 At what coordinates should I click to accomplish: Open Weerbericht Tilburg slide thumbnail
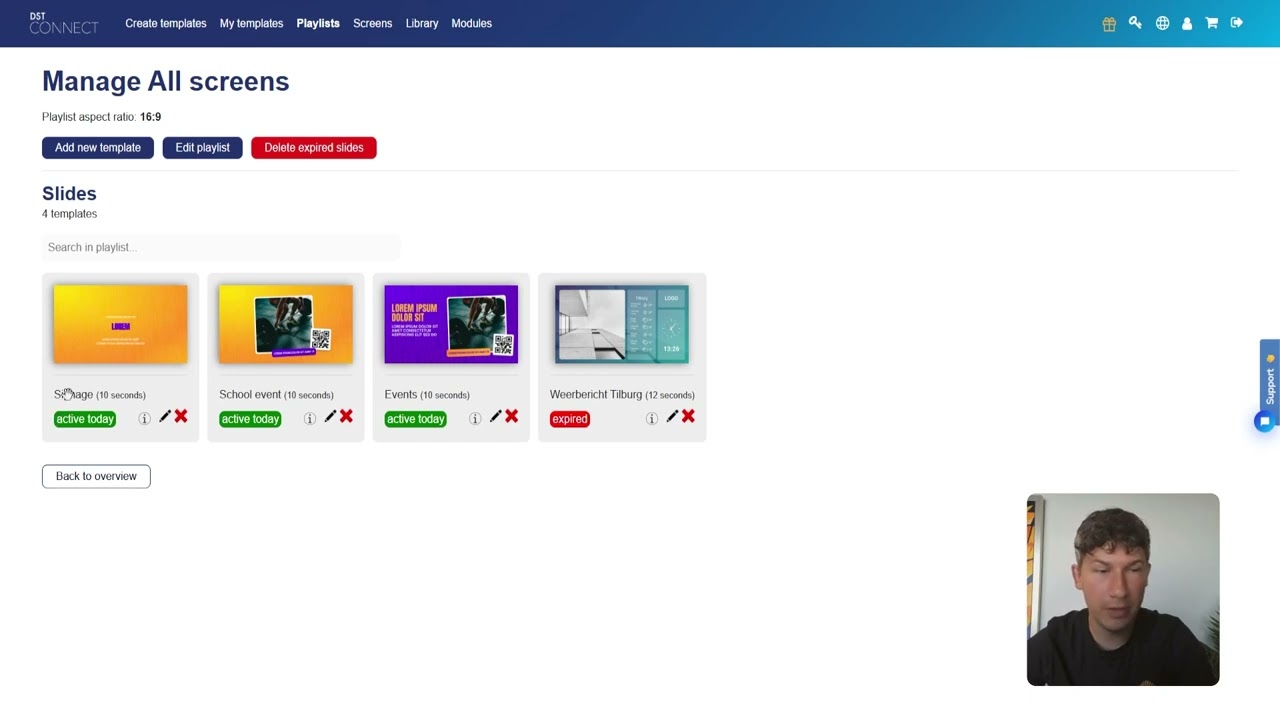click(x=622, y=324)
